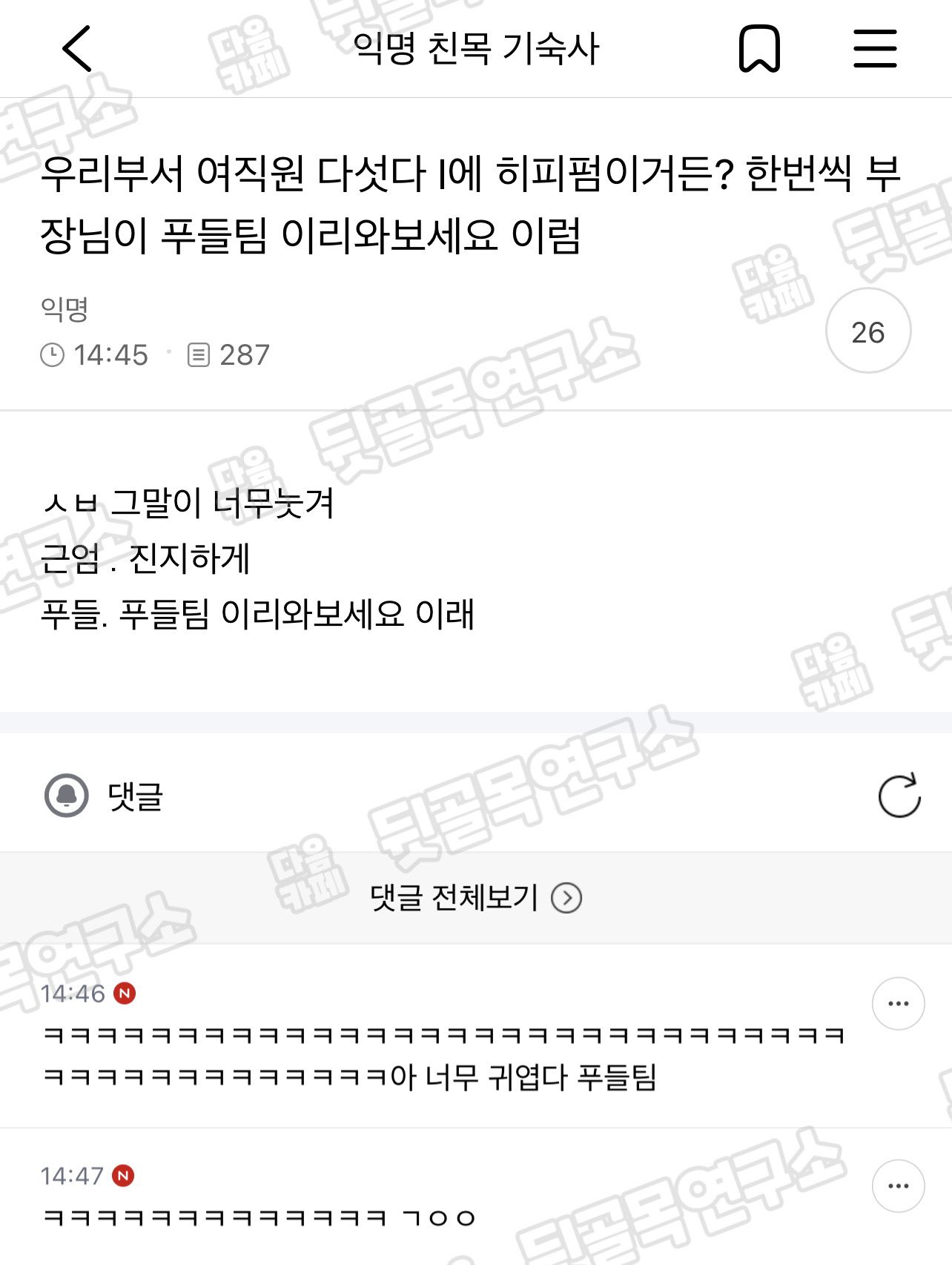The image size is (952, 1265).
Task: Select the post title text
Action: coord(470,205)
